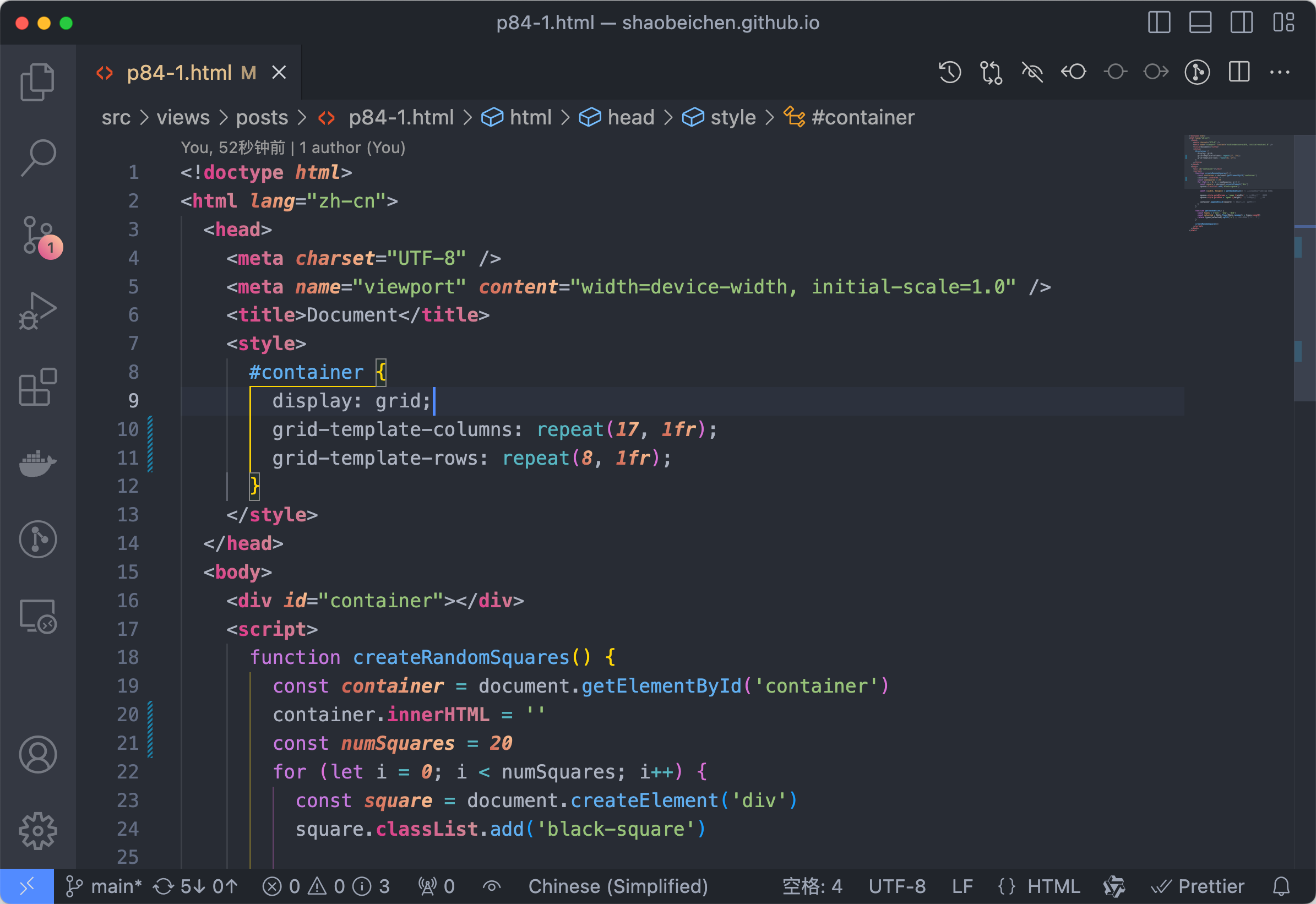Open the Explorer view in activity bar
This screenshot has height=904, width=1316.
click(37, 82)
